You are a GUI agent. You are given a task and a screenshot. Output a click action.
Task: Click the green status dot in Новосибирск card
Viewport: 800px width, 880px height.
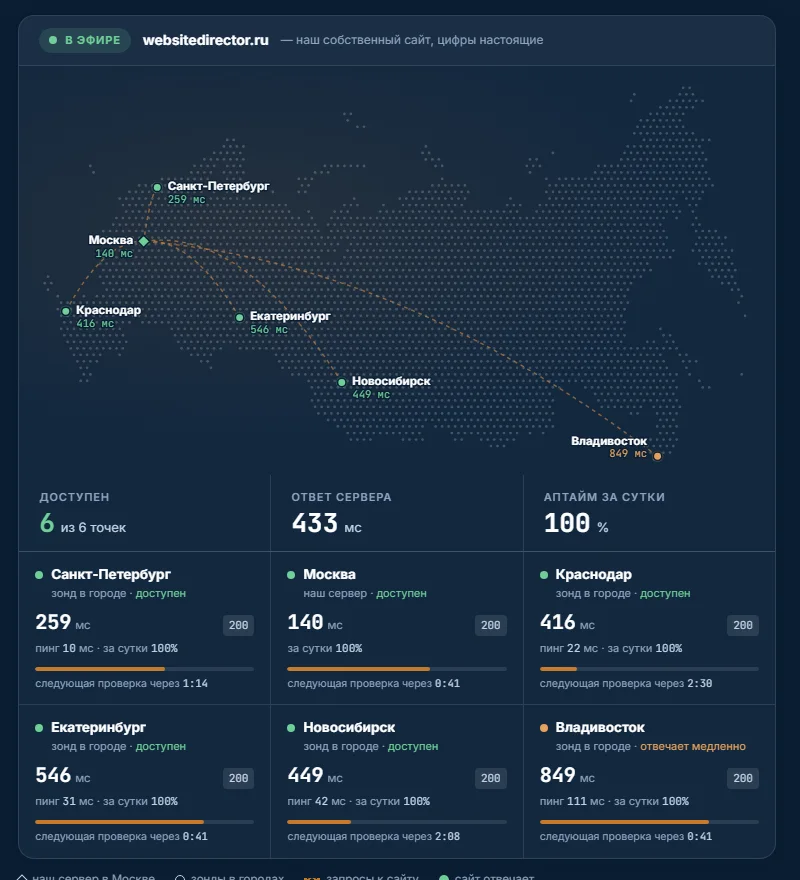pos(291,728)
